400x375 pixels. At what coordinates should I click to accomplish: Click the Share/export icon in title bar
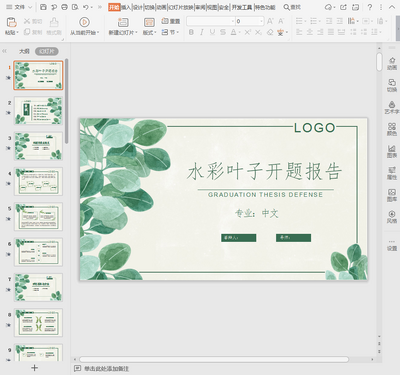coord(343,7)
